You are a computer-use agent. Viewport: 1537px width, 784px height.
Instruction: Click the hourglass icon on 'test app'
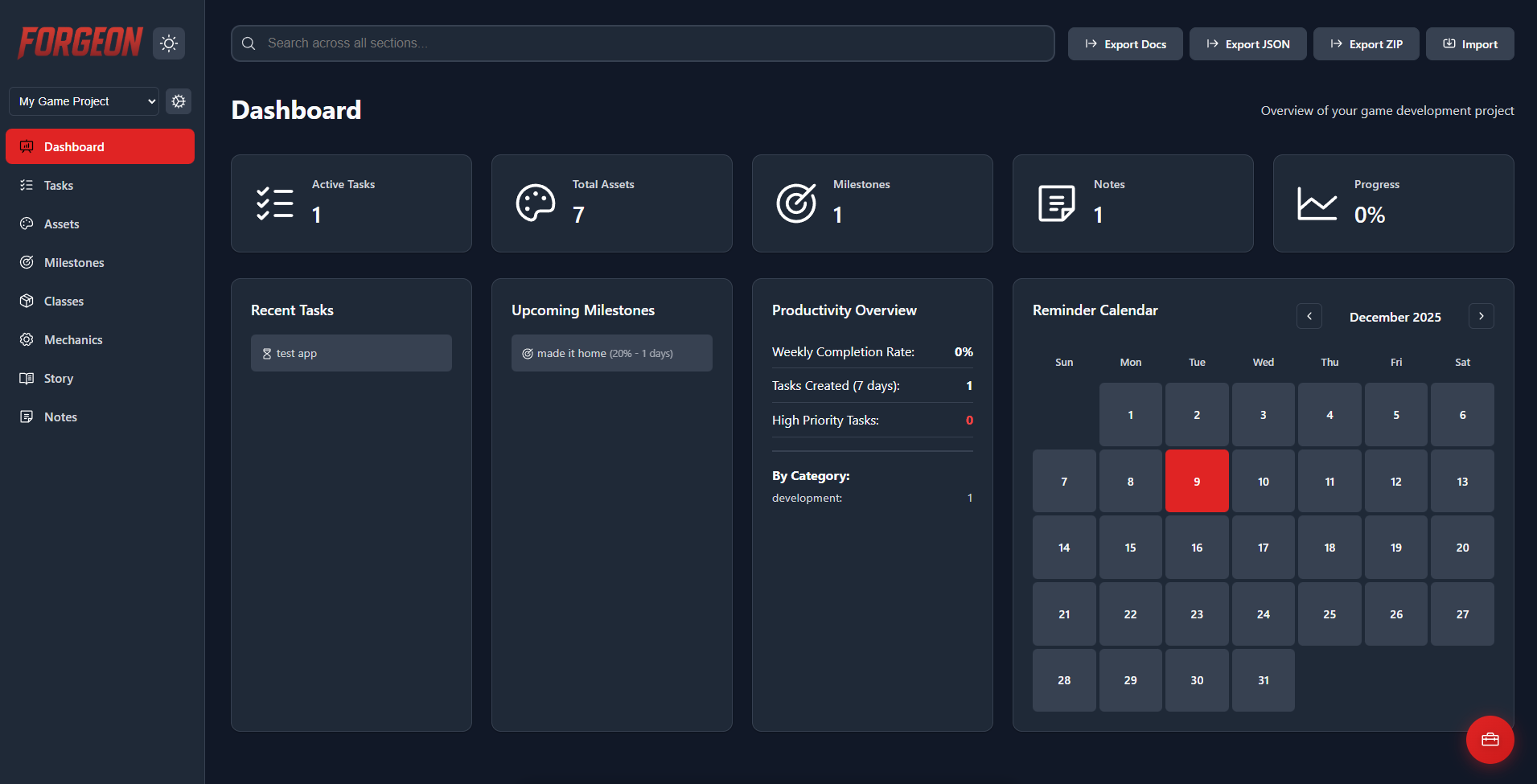pos(267,354)
